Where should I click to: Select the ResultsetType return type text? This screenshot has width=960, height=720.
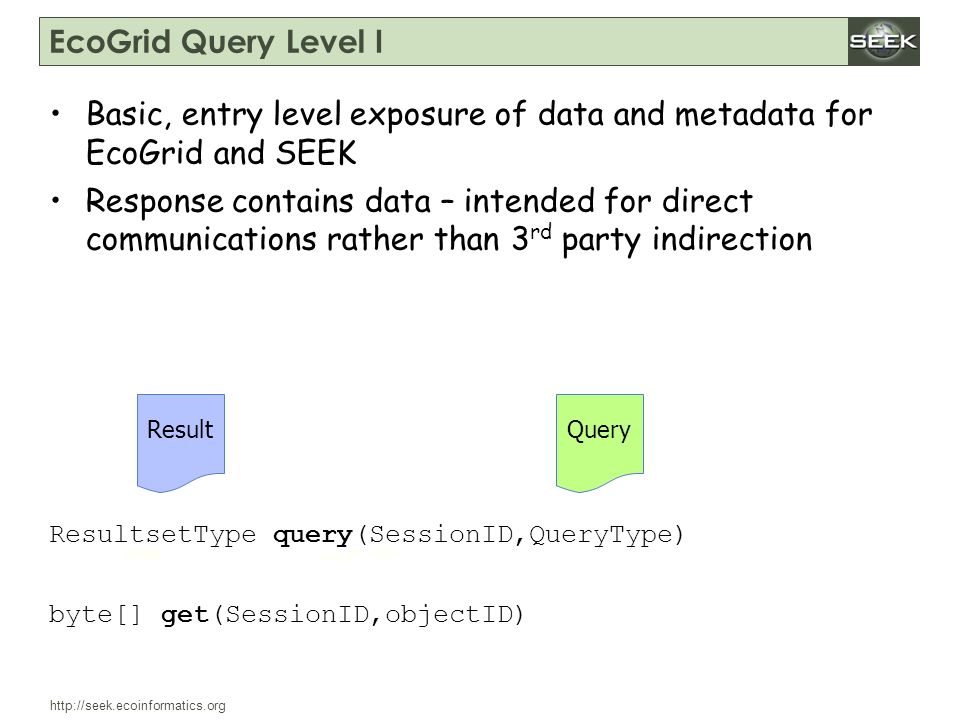pos(152,534)
